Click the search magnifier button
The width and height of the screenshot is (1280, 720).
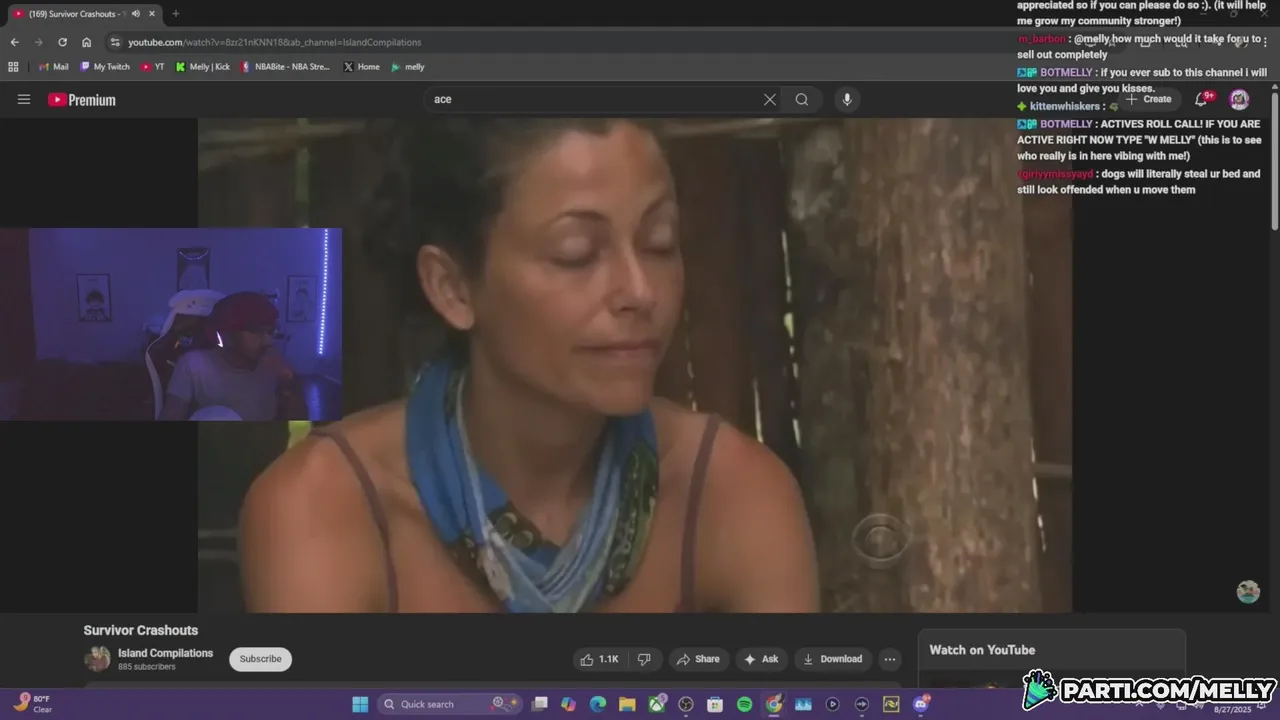click(802, 99)
